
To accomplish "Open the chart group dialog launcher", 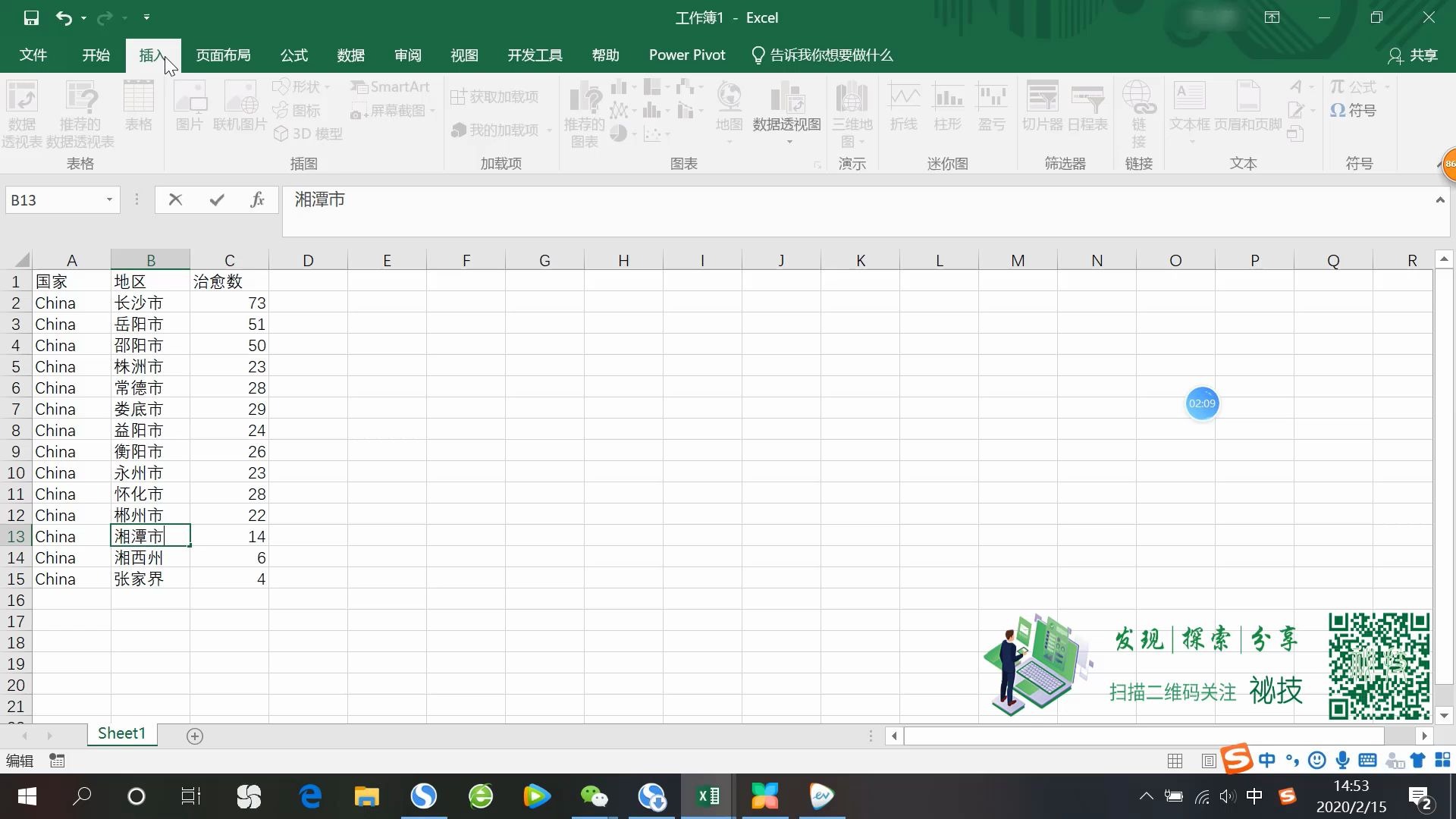I will tap(817, 165).
